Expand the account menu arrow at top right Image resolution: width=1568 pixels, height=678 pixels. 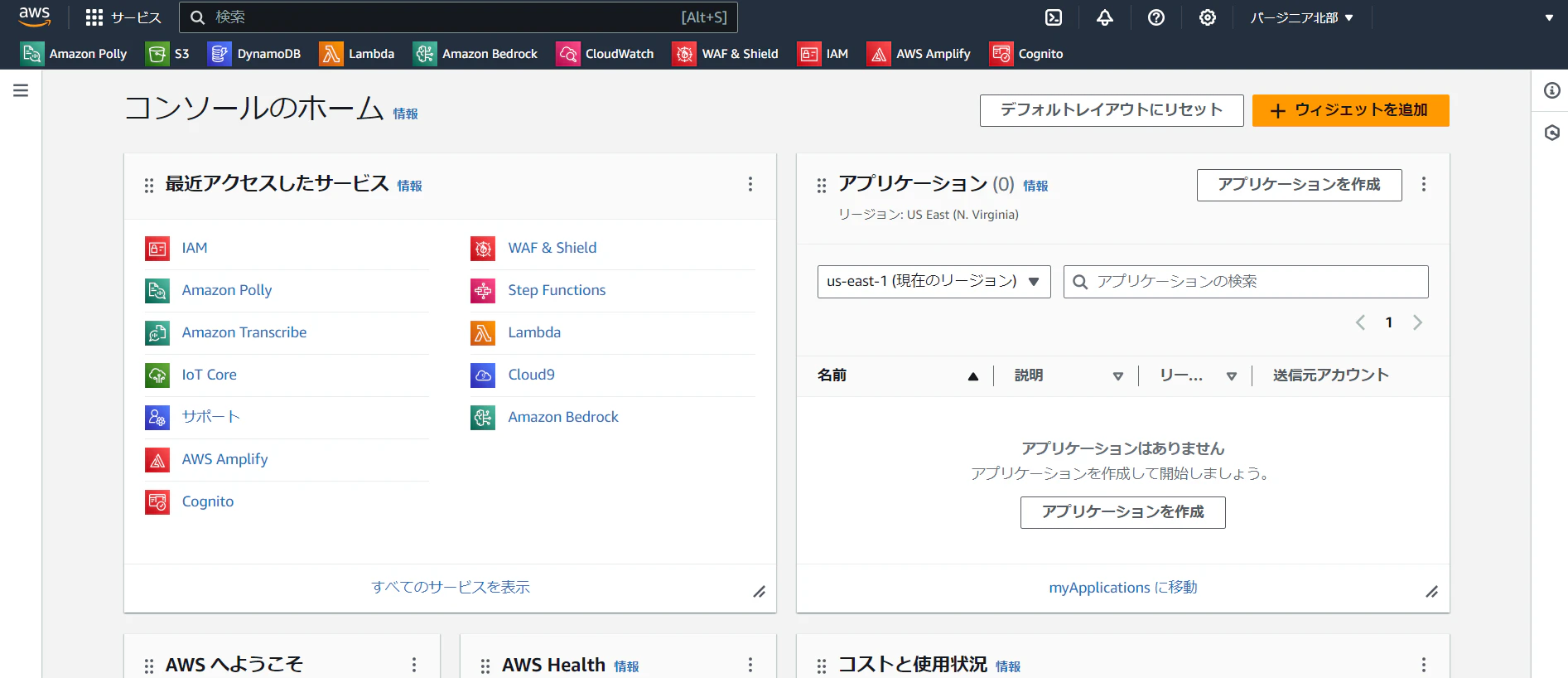click(1549, 17)
